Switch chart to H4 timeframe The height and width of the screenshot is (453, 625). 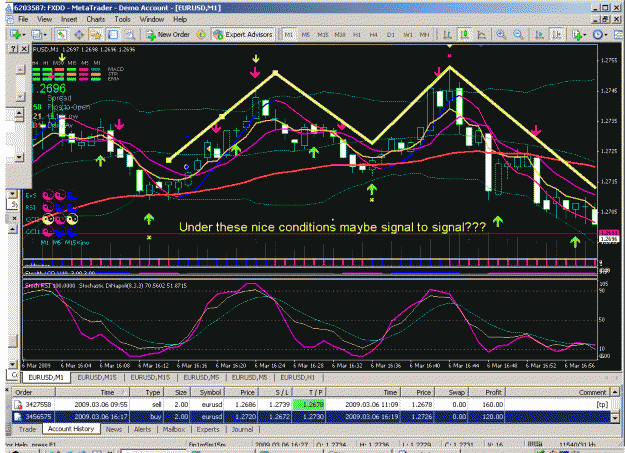click(x=373, y=35)
